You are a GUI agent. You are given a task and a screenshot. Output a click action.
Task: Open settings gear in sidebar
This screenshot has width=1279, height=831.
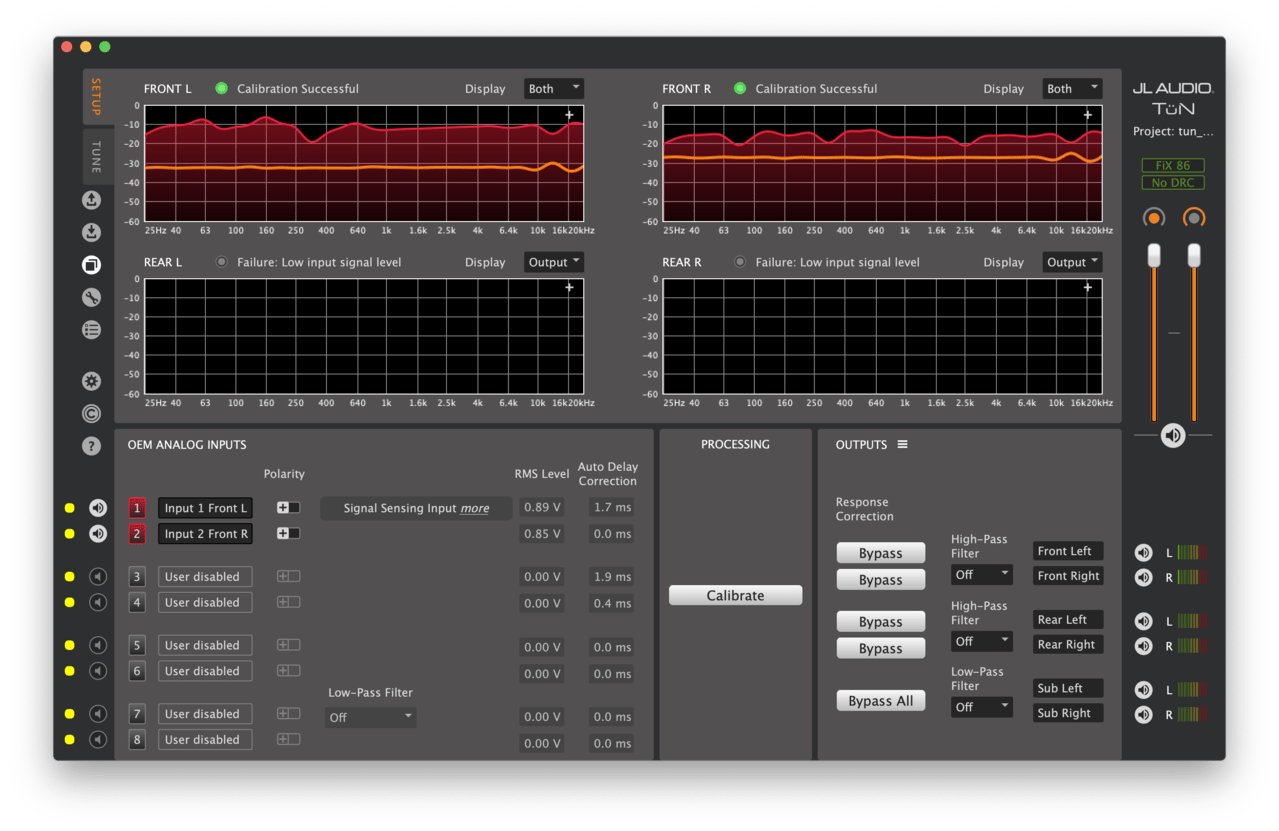(x=91, y=381)
